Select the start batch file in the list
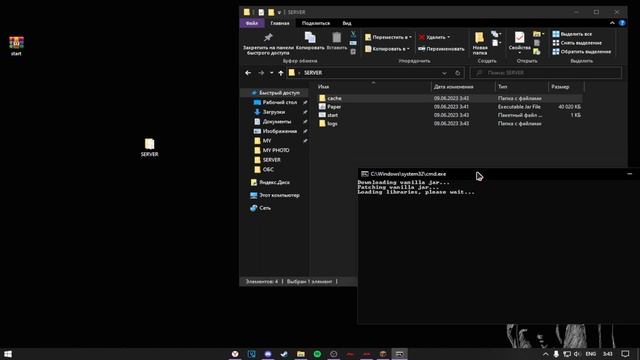This screenshot has width=640, height=360. 450,115
